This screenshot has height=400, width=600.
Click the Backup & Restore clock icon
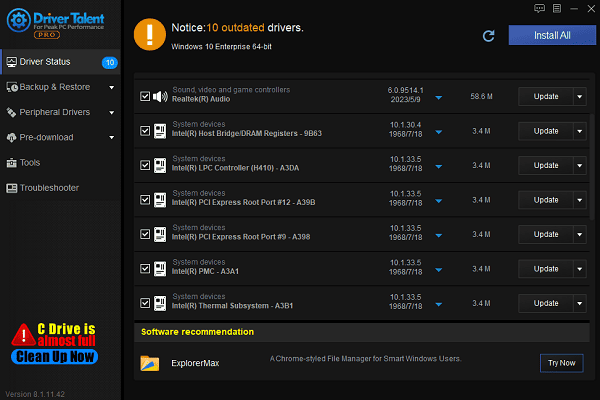click(x=12, y=87)
